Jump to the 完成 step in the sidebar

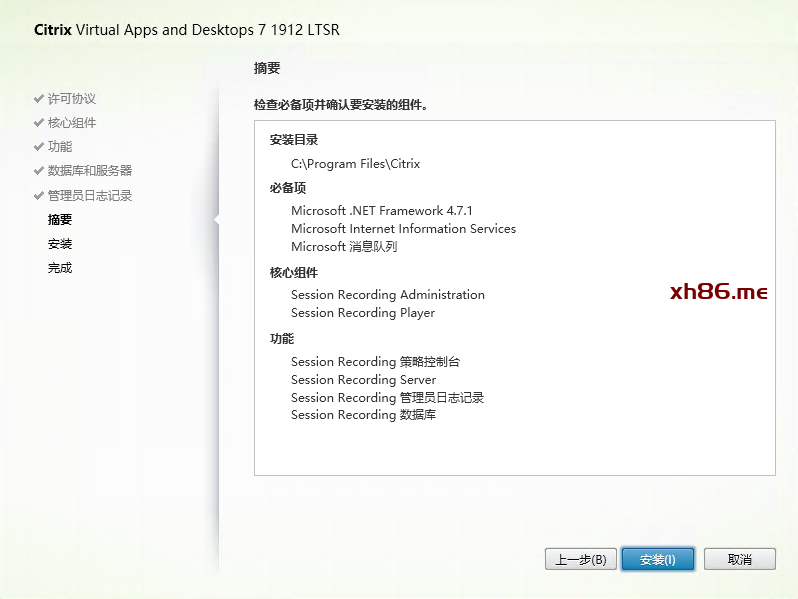[60, 268]
